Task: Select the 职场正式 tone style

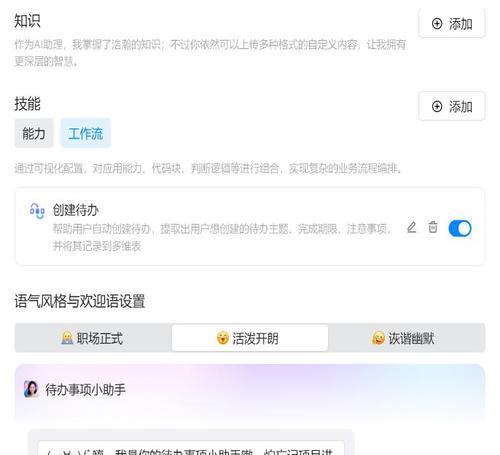Action: [x=93, y=338]
